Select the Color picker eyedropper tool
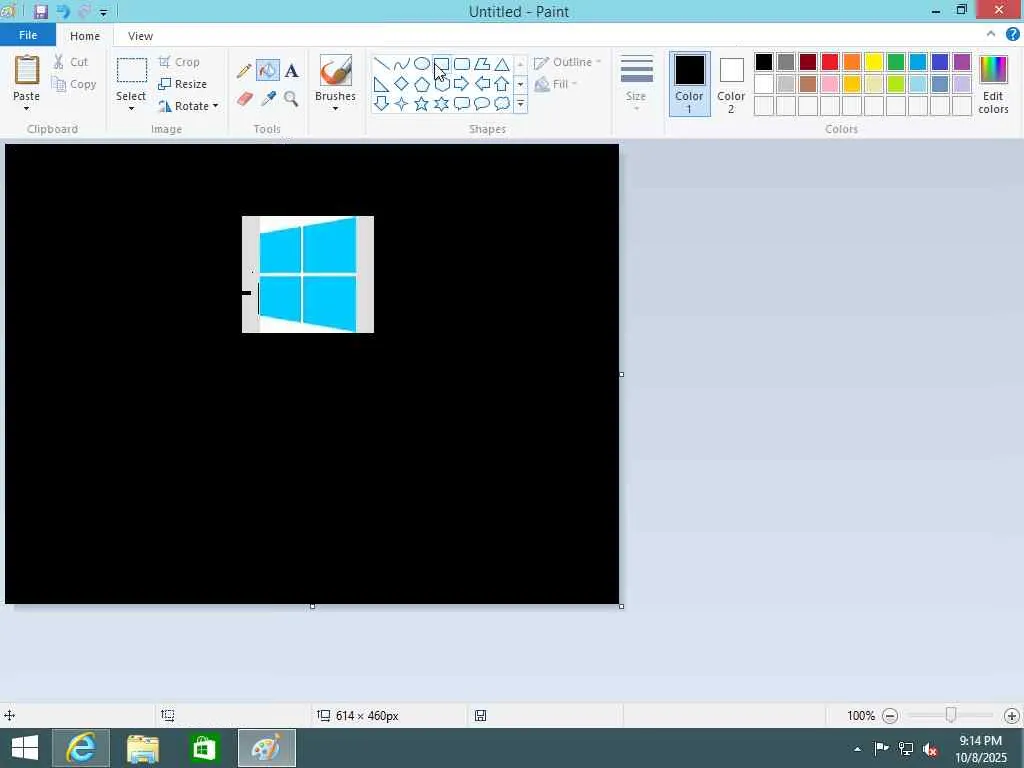Image resolution: width=1024 pixels, height=768 pixels. [x=268, y=99]
